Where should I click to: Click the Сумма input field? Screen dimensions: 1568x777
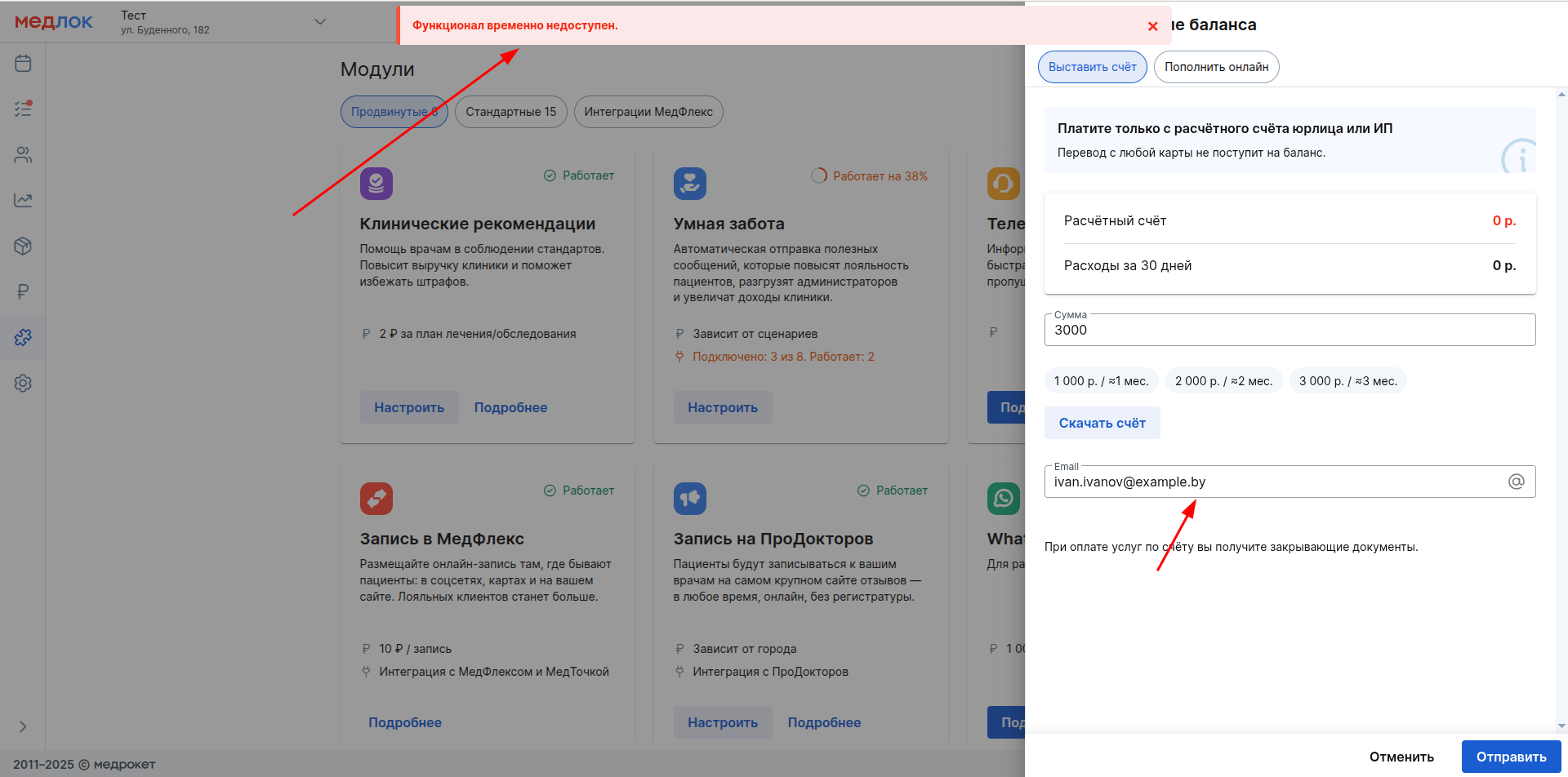[1290, 330]
